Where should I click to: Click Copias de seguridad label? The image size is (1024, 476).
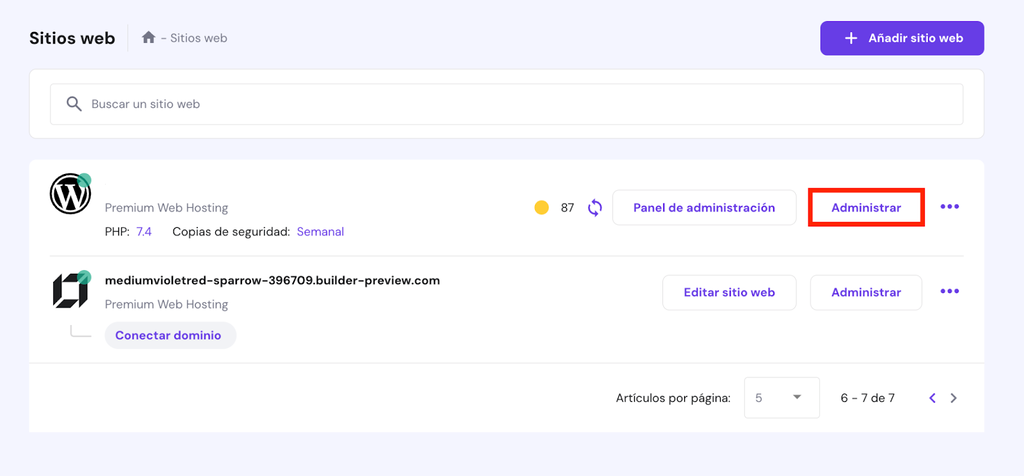click(231, 231)
